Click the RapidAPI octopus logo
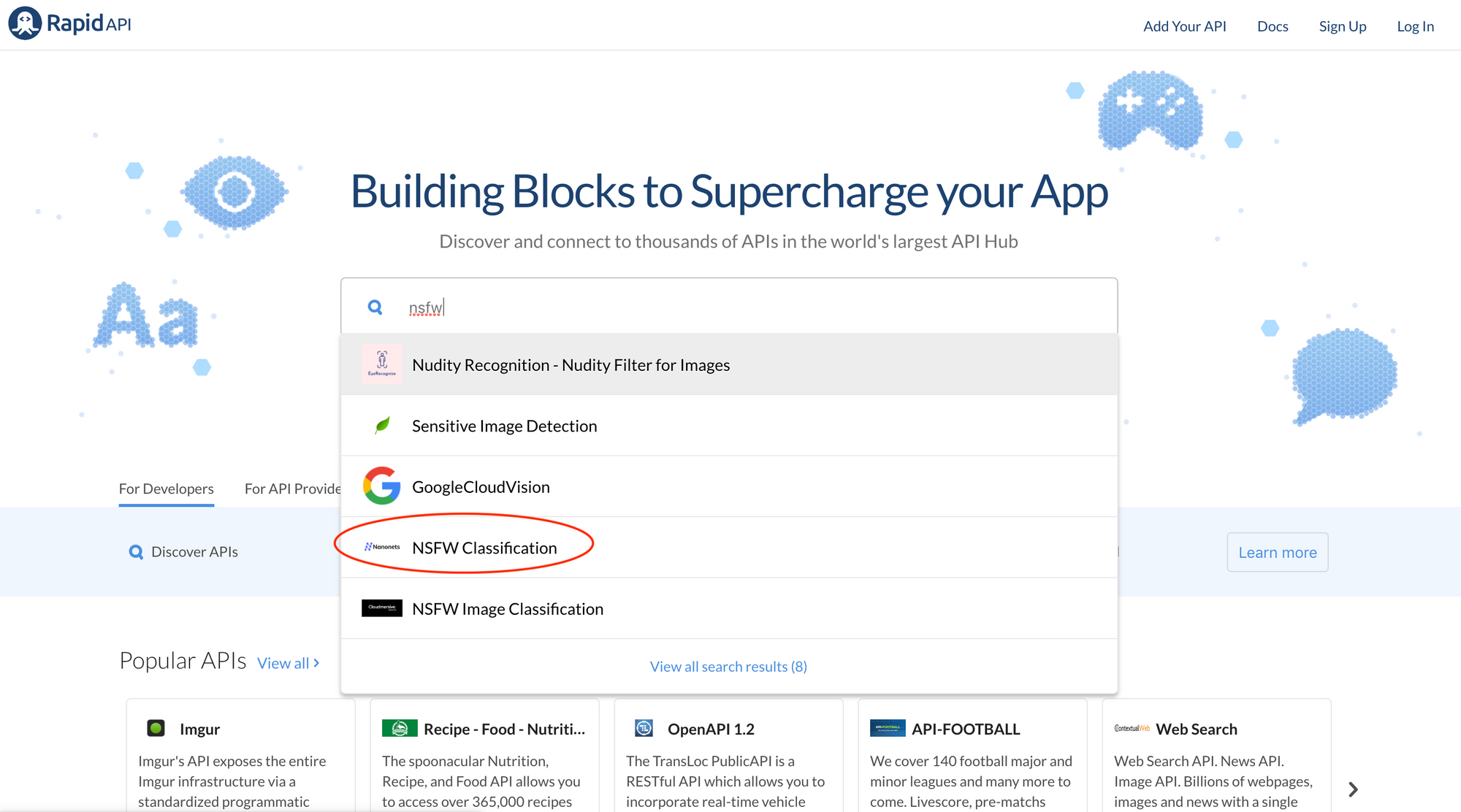The image size is (1461, 812). 25,23
